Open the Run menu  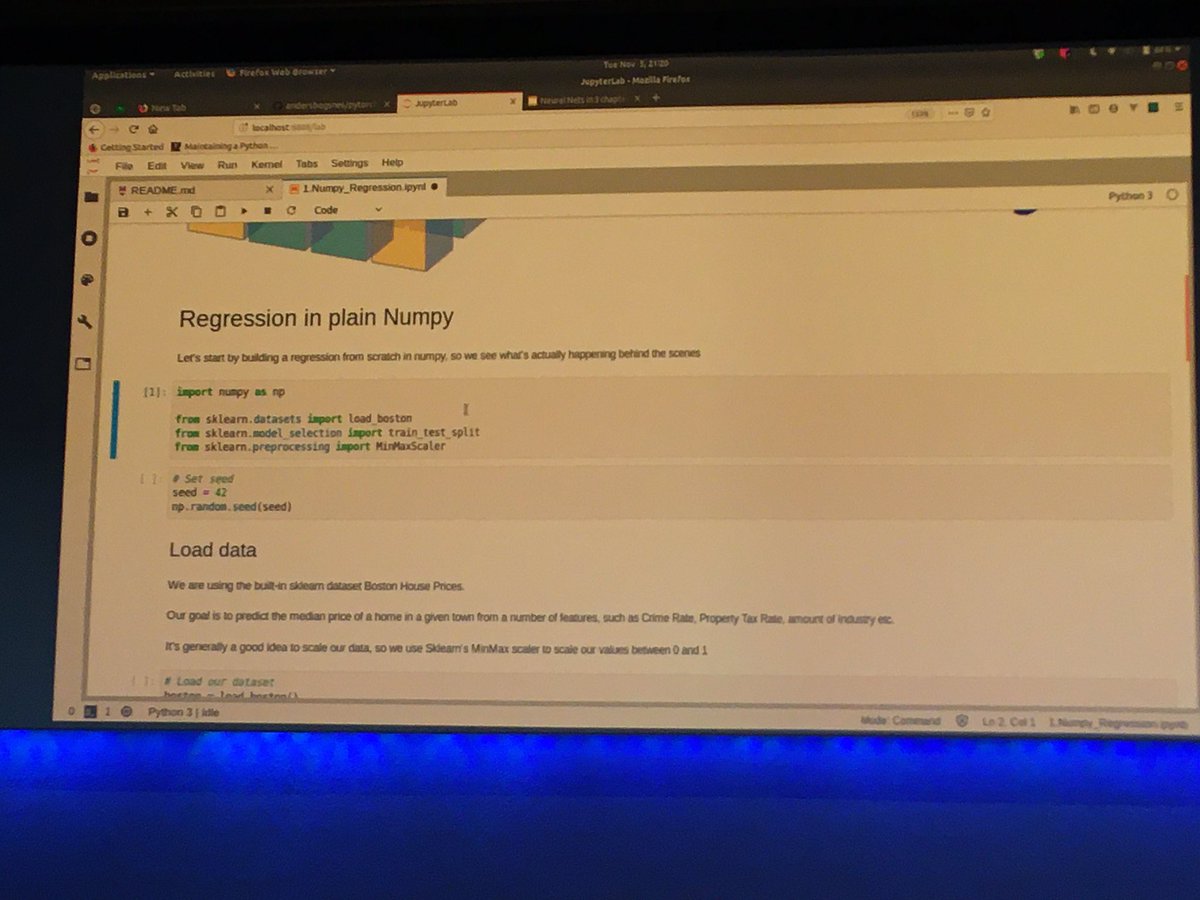click(x=227, y=165)
